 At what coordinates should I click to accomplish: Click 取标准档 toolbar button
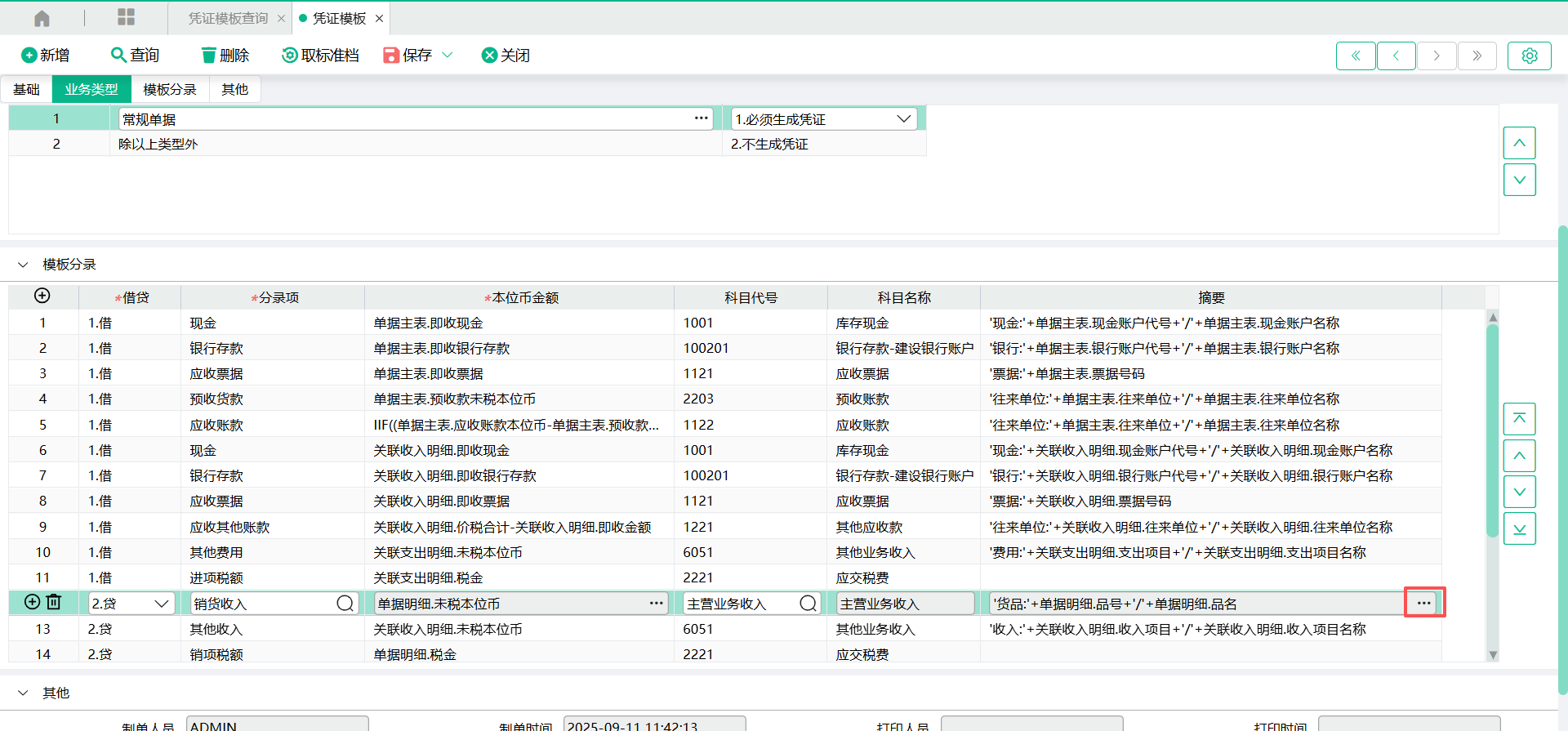coord(320,55)
